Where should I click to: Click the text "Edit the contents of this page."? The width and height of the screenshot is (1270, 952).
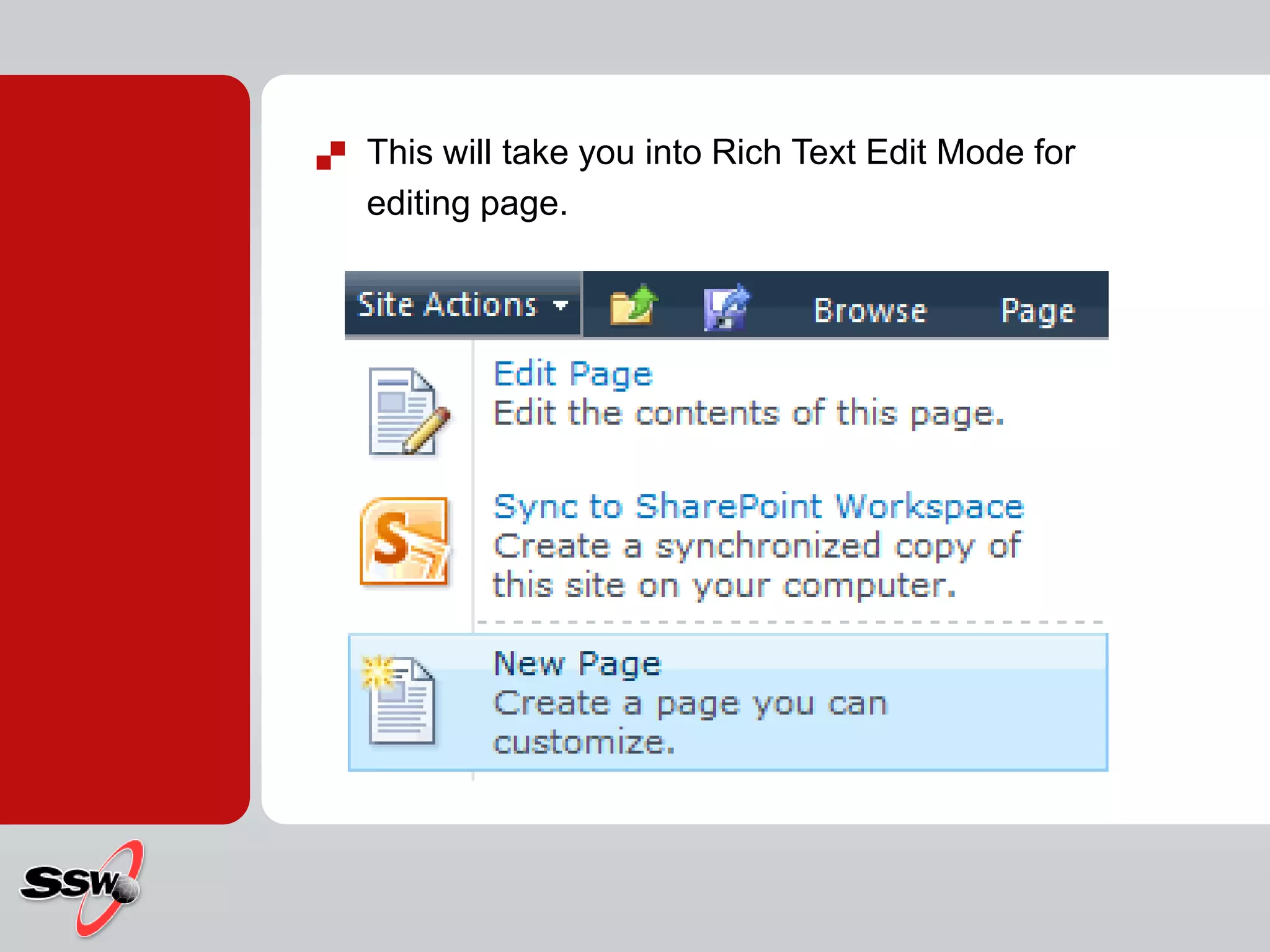748,413
